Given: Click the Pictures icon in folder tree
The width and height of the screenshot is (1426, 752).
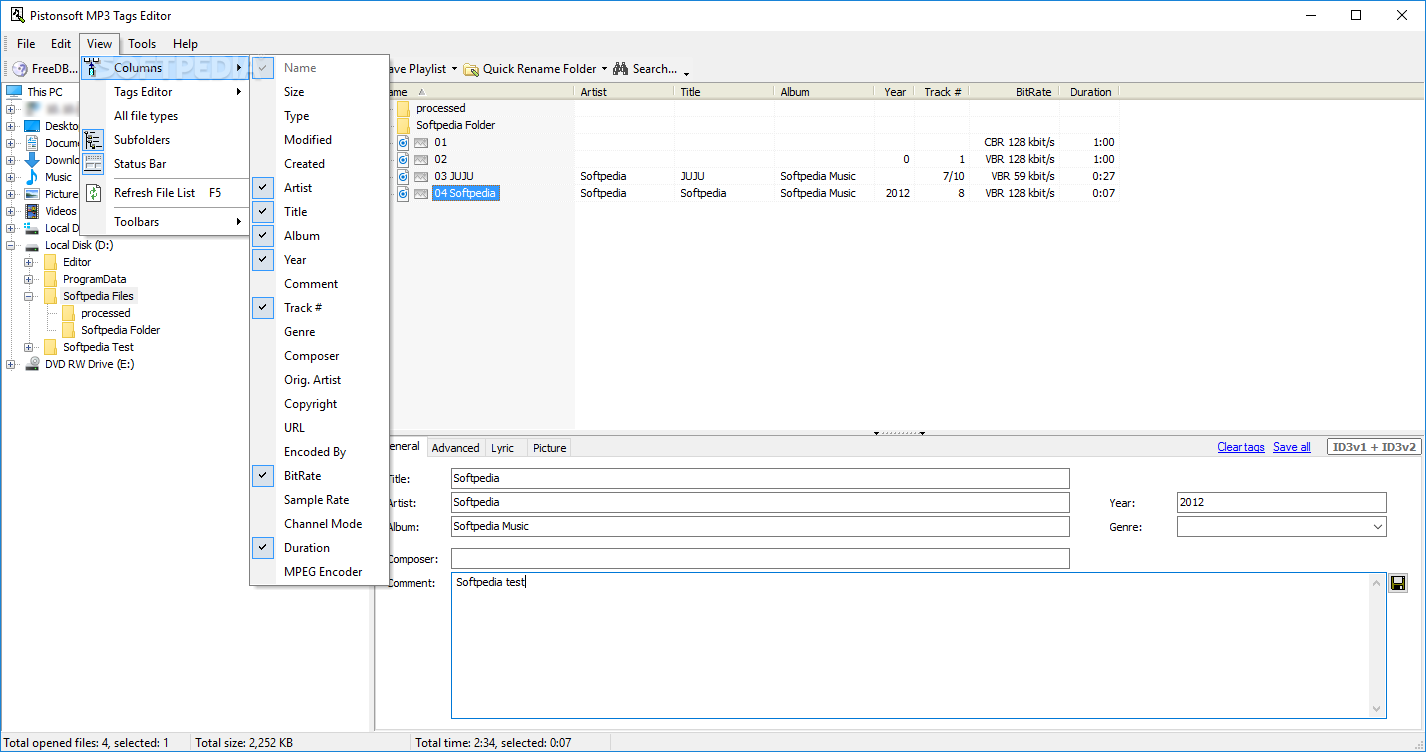Looking at the screenshot, I should coord(32,194).
